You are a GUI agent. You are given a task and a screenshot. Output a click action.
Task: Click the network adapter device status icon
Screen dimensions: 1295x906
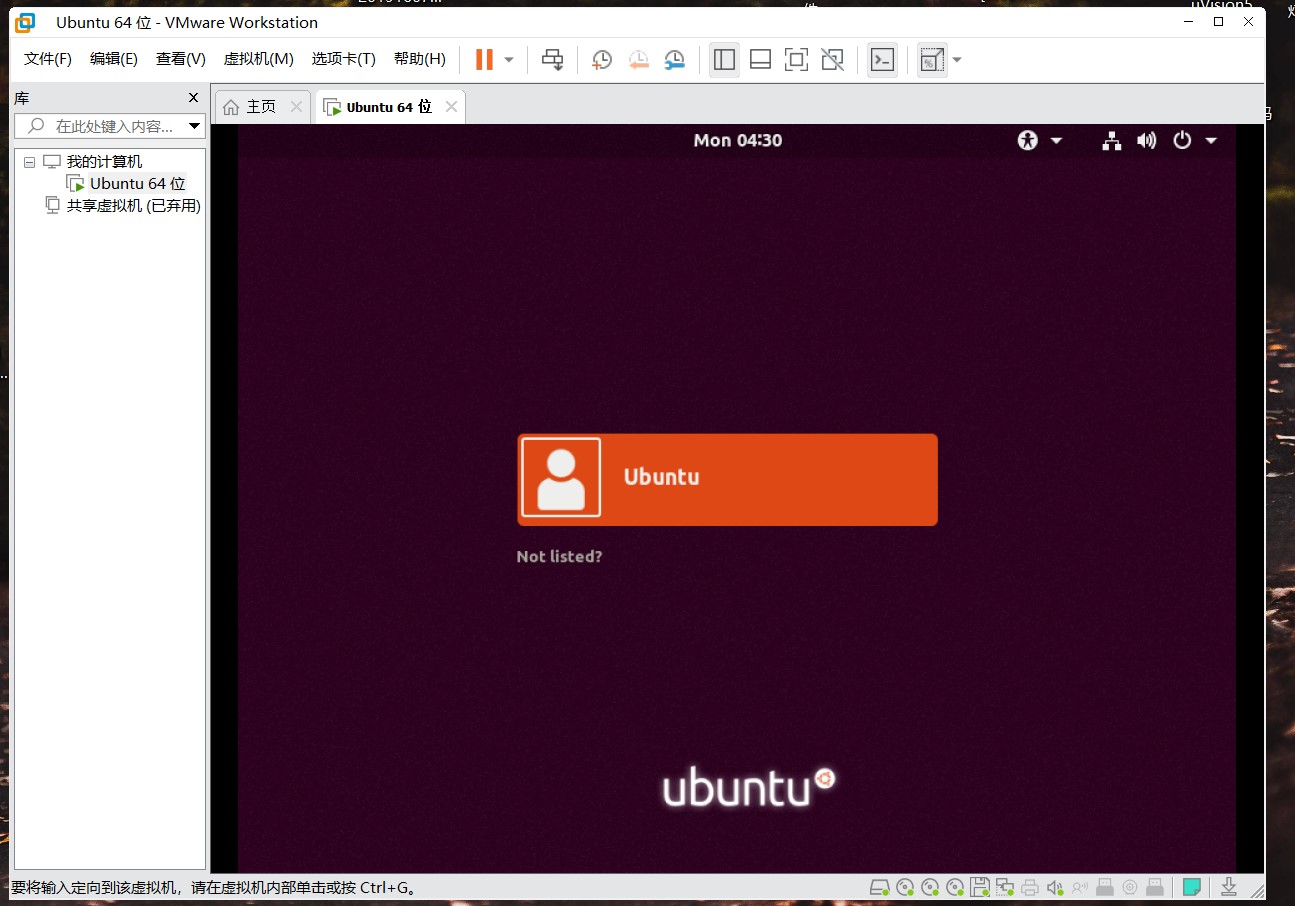(x=1005, y=887)
